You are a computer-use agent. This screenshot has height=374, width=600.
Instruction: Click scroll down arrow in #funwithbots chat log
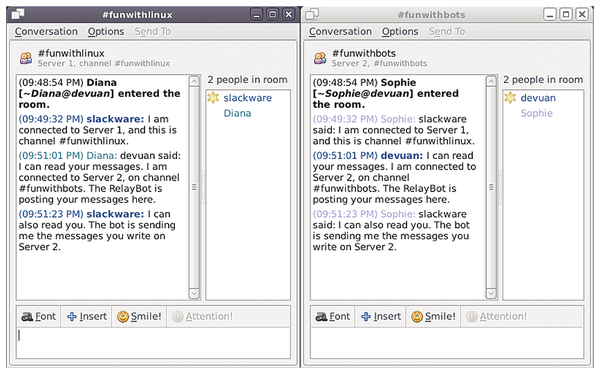click(491, 294)
